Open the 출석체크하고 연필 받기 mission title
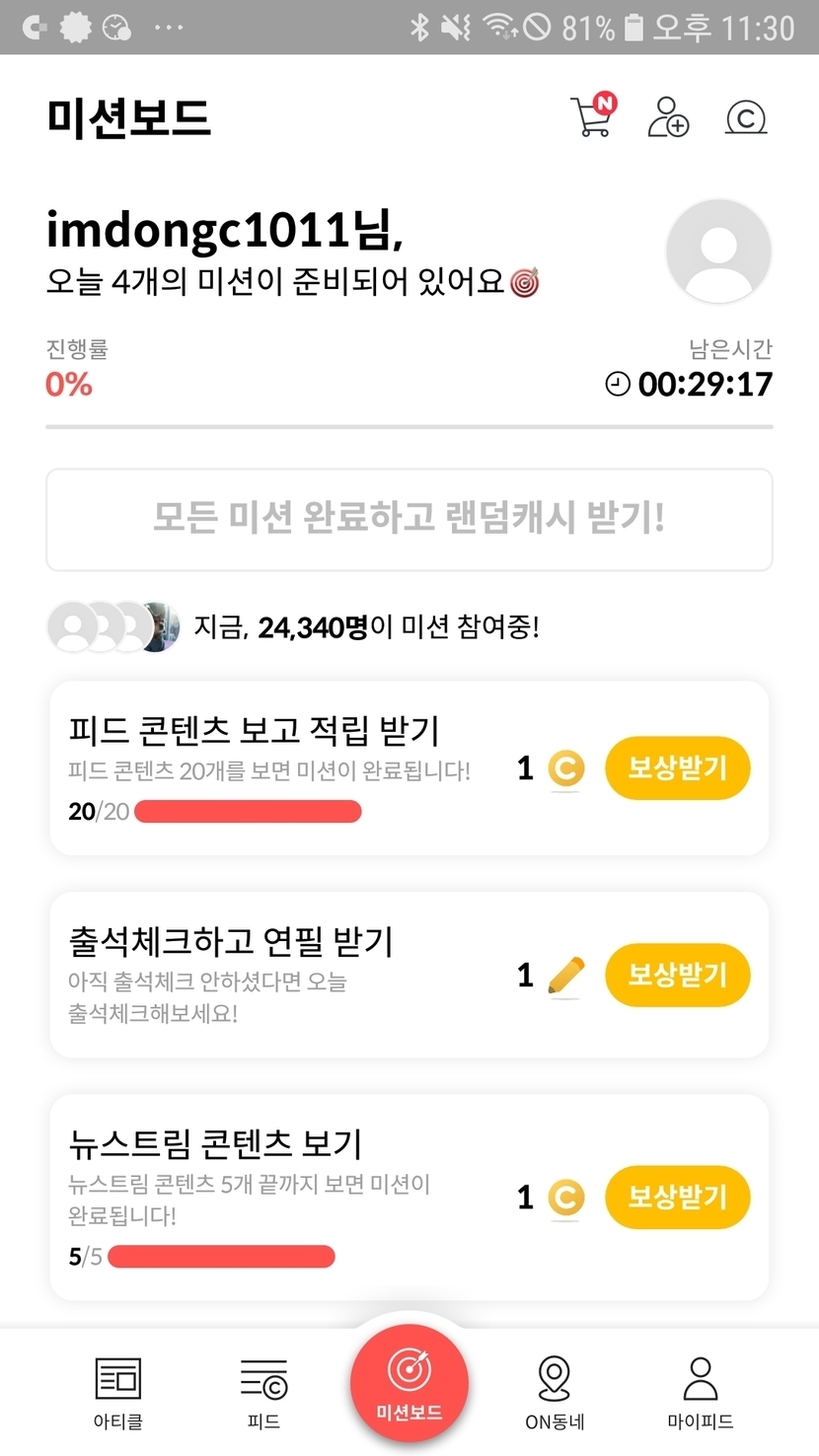This screenshot has width=819, height=1456. pos(231,942)
